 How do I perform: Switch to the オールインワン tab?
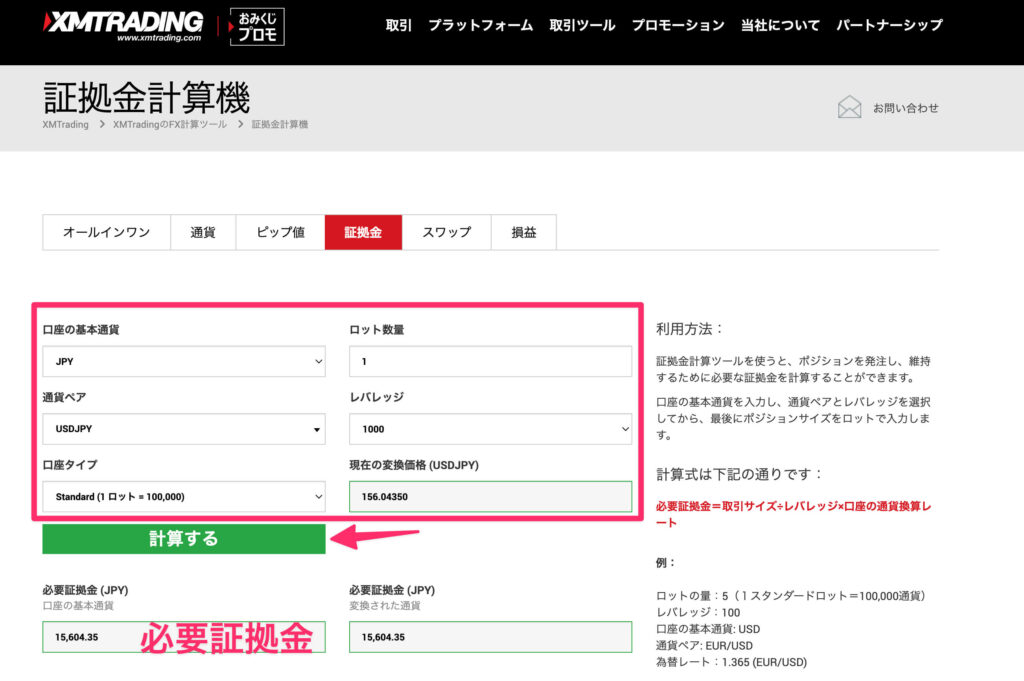tap(105, 231)
